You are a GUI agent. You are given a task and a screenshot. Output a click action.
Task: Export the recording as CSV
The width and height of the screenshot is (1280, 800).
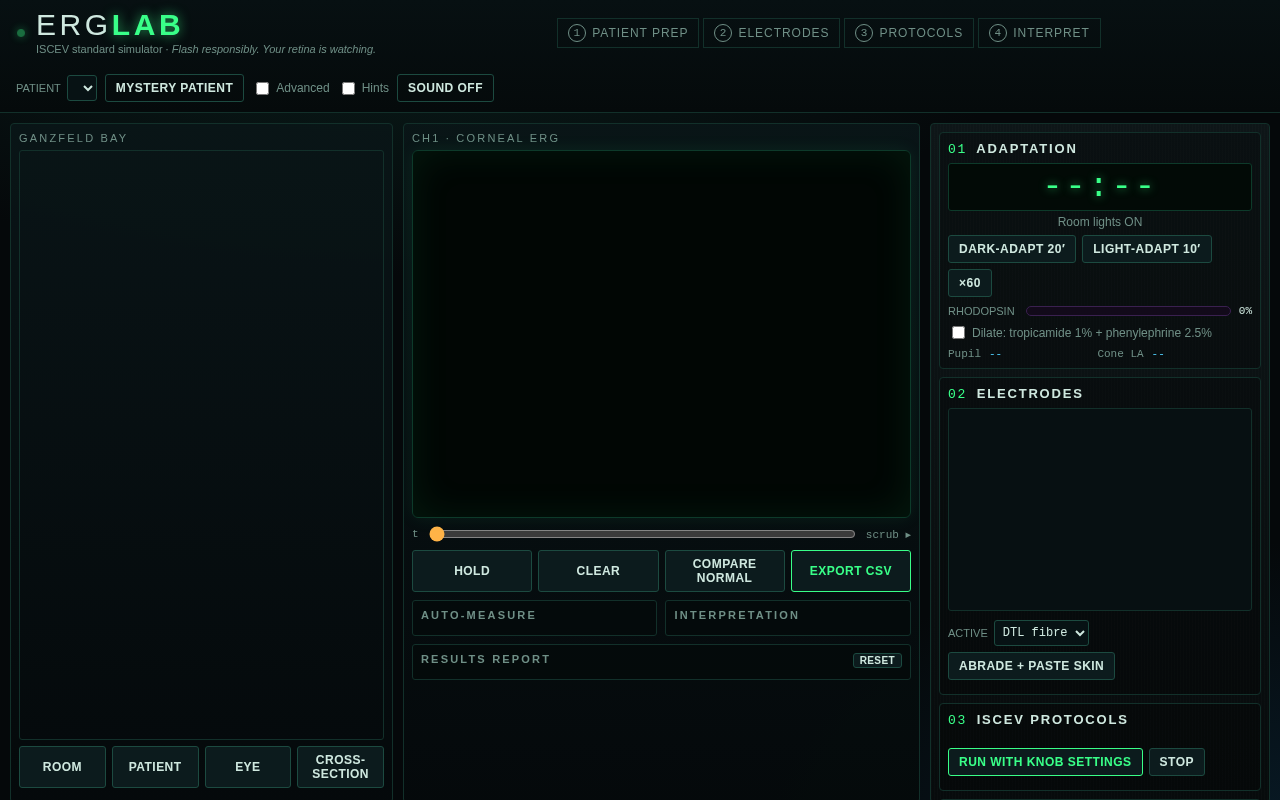pos(851,571)
